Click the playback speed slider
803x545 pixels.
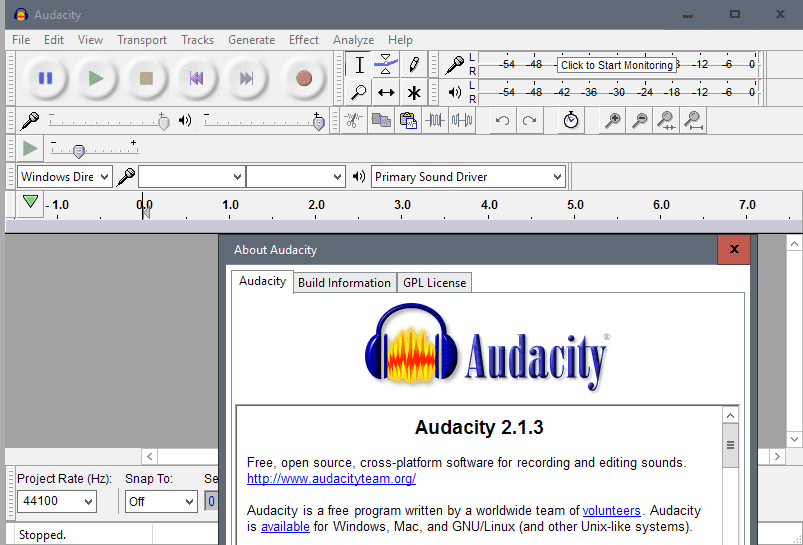pyautogui.click(x=78, y=151)
